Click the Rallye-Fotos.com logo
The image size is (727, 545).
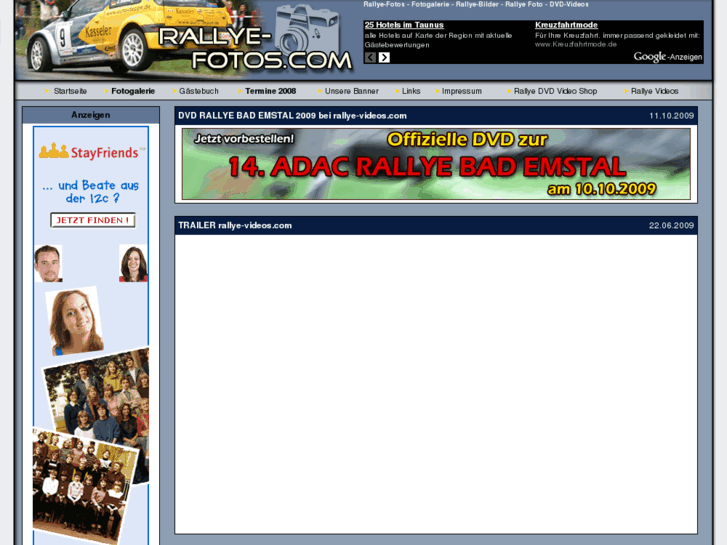point(255,49)
